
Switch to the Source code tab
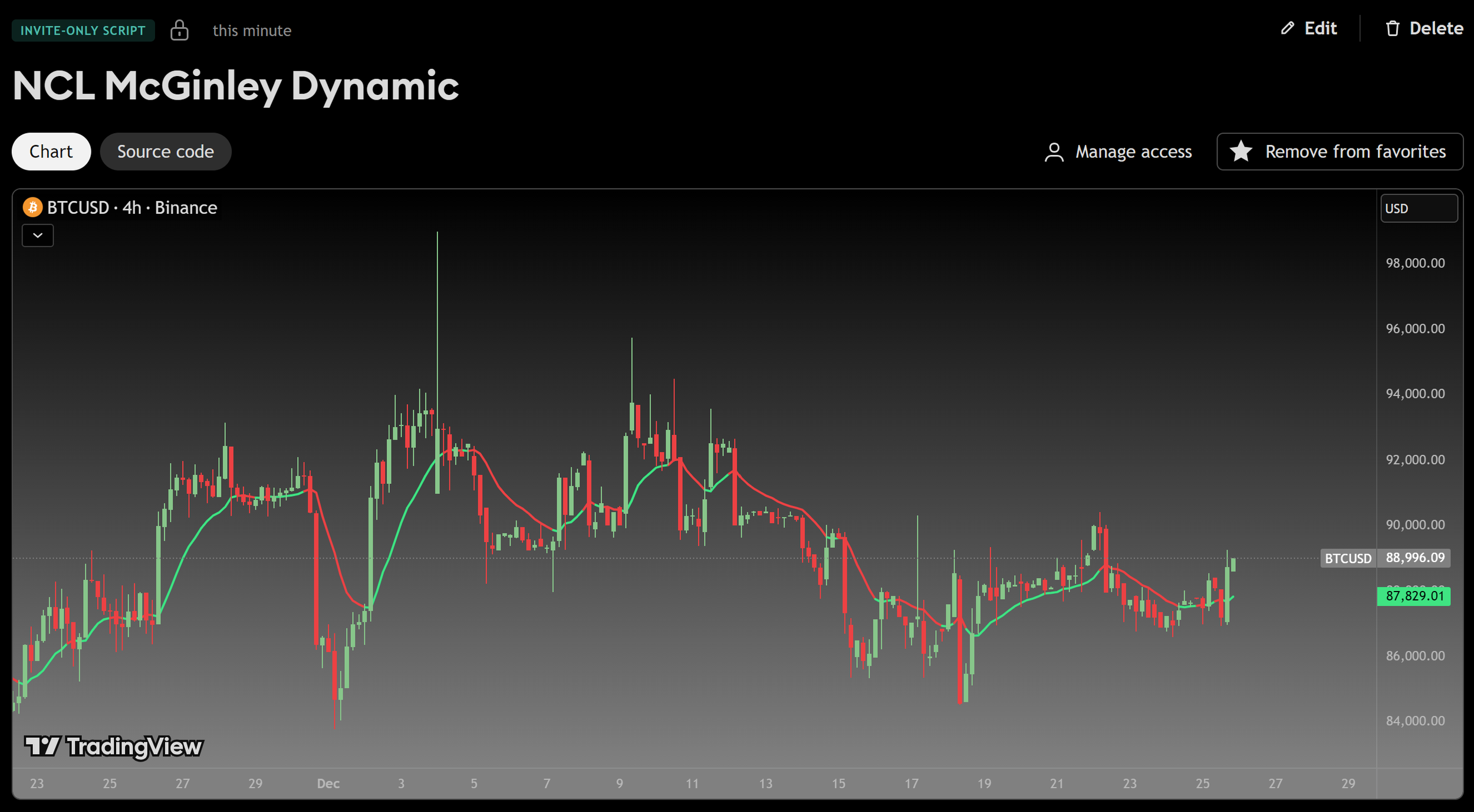166,152
